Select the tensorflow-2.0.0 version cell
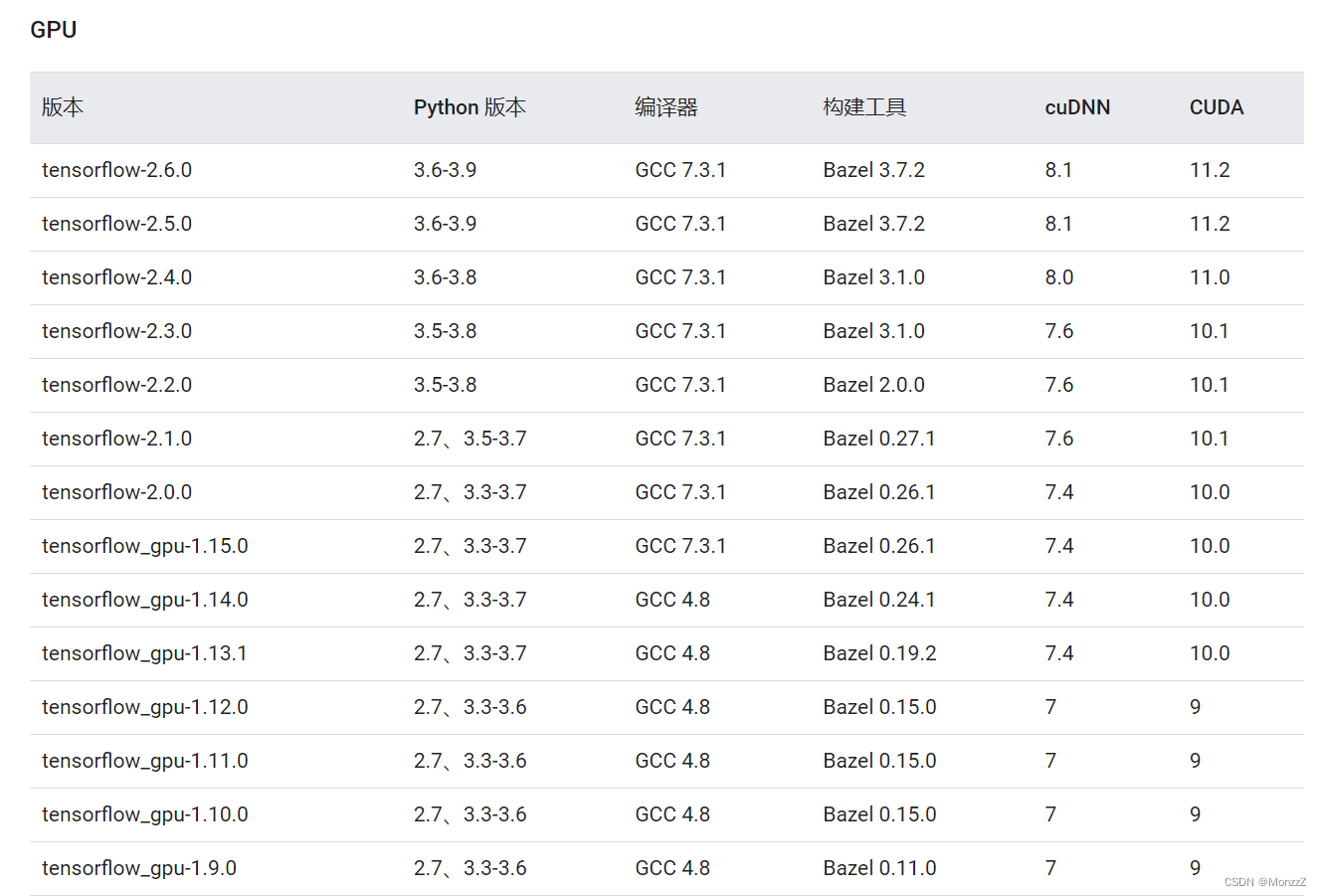This screenshot has height=896, width=1322. (117, 492)
